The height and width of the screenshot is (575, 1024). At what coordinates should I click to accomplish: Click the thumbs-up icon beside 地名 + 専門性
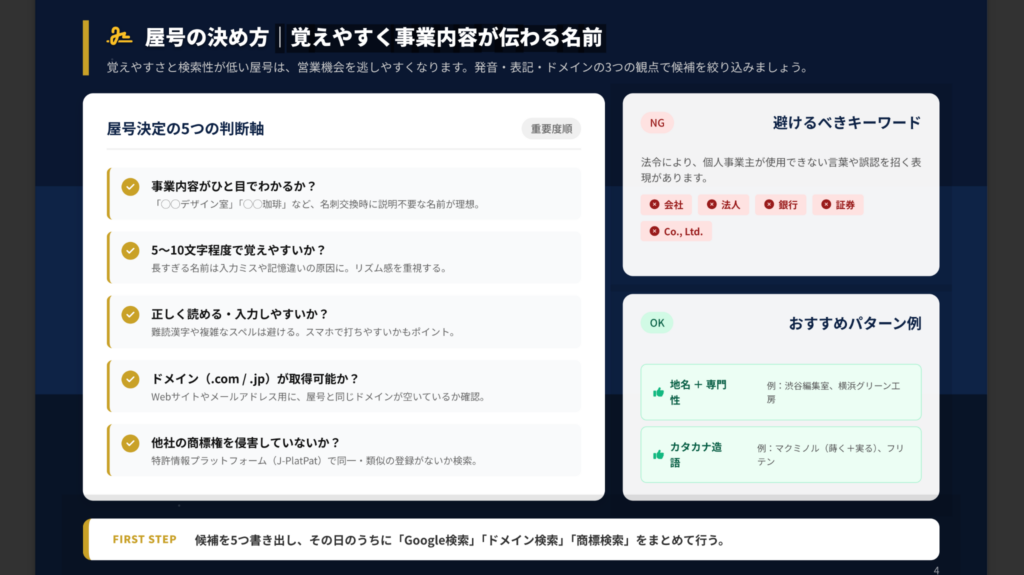pyautogui.click(x=658, y=392)
